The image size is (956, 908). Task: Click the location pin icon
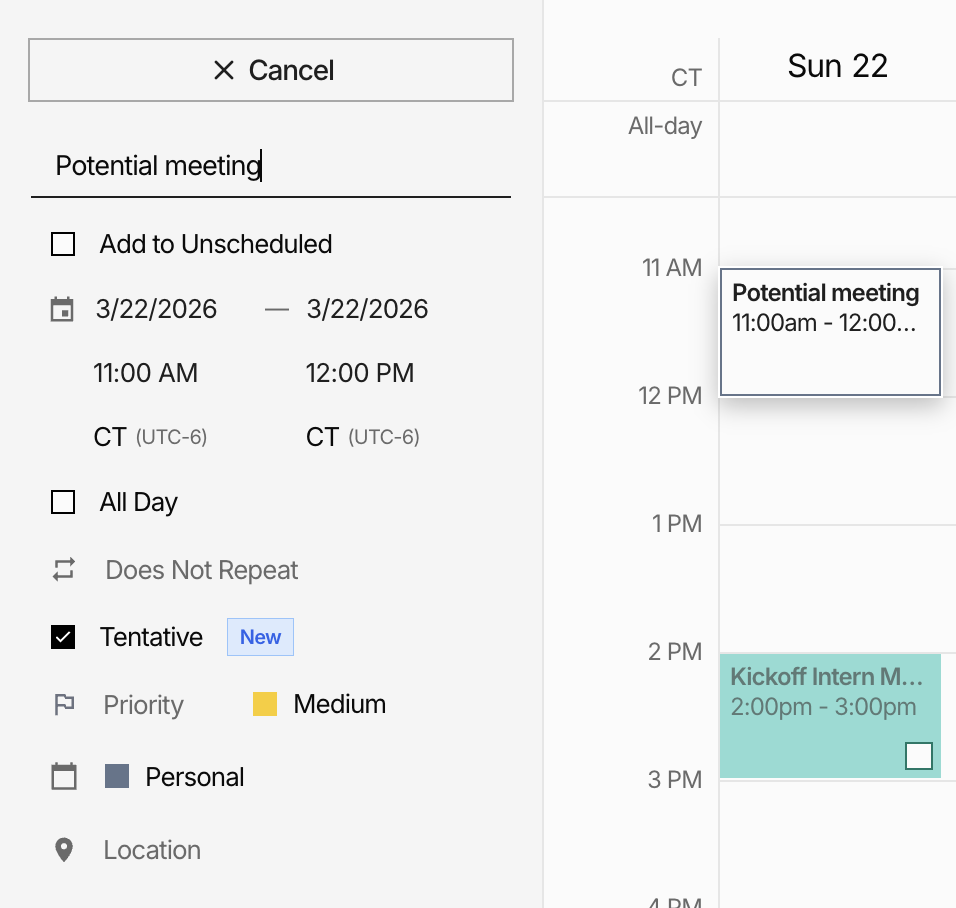(x=64, y=850)
